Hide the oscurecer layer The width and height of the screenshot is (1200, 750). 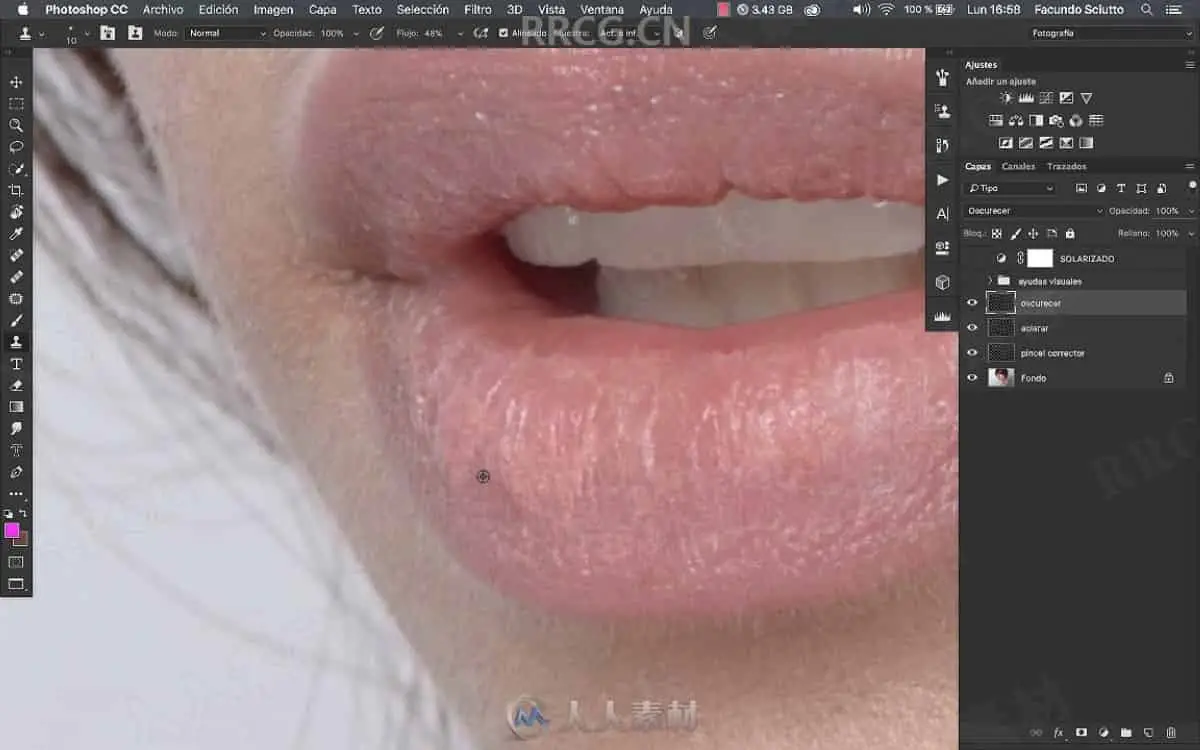pyautogui.click(x=972, y=303)
